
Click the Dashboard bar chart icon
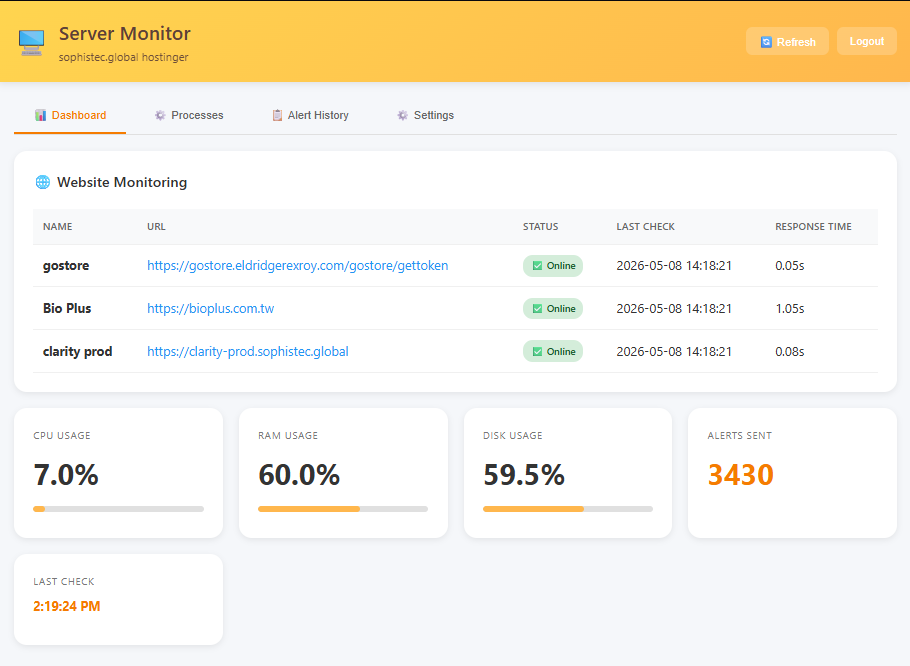(x=41, y=115)
